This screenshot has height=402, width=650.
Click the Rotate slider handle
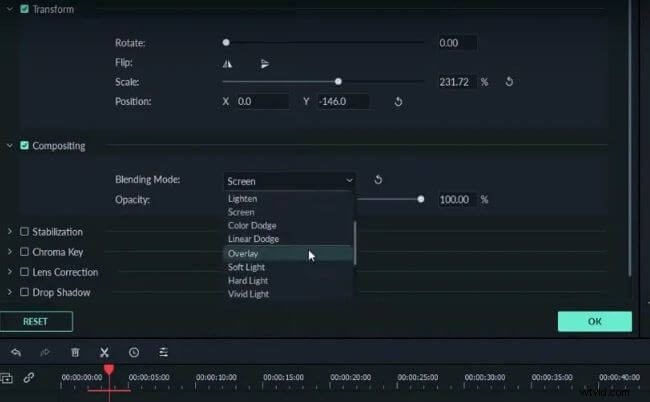[226, 43]
